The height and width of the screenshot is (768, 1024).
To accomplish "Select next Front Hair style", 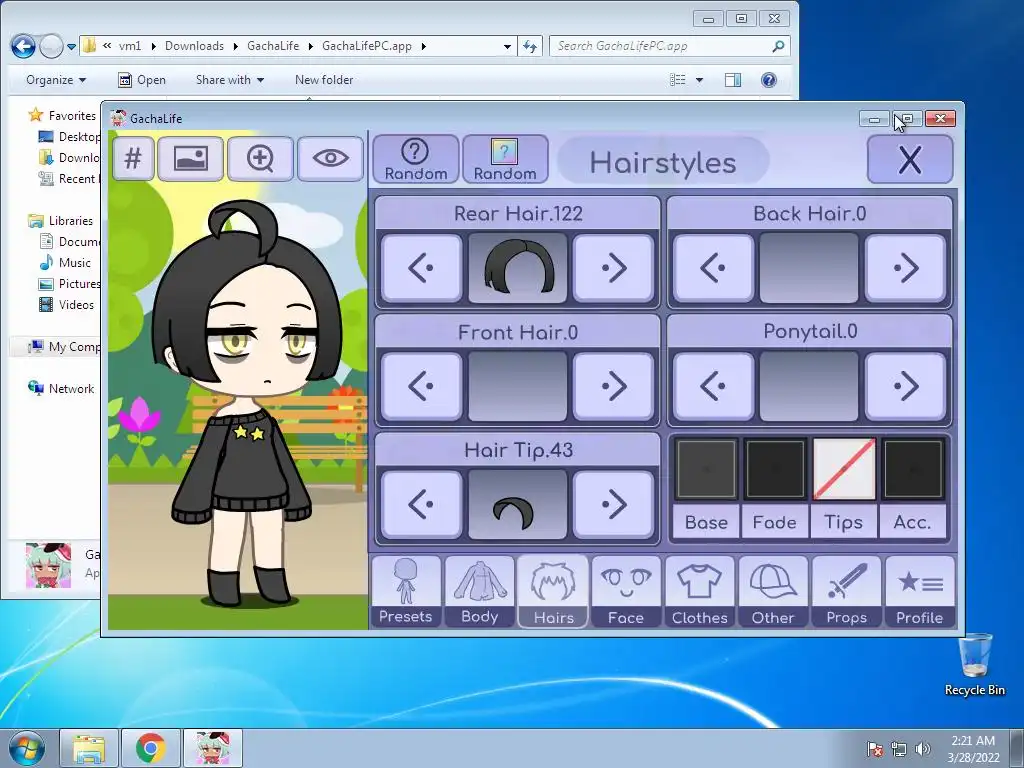I will click(613, 386).
